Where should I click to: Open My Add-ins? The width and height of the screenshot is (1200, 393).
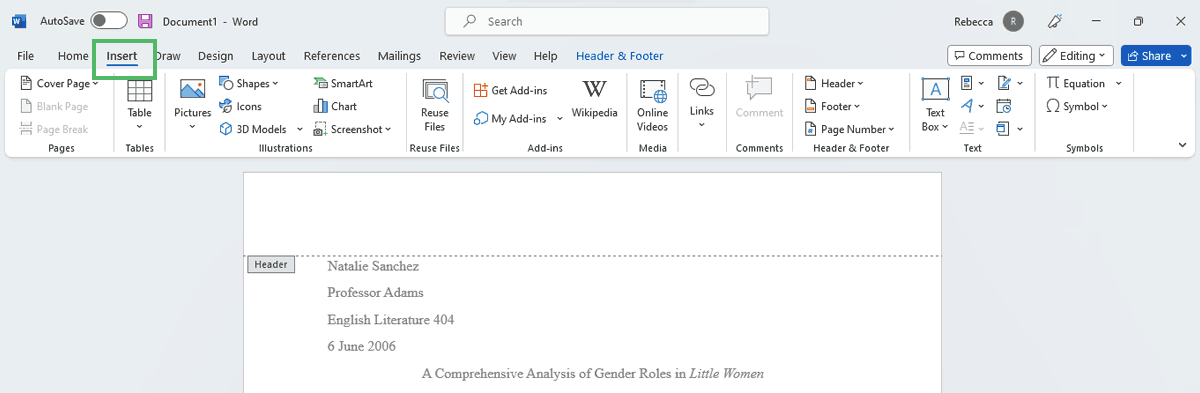click(x=511, y=118)
